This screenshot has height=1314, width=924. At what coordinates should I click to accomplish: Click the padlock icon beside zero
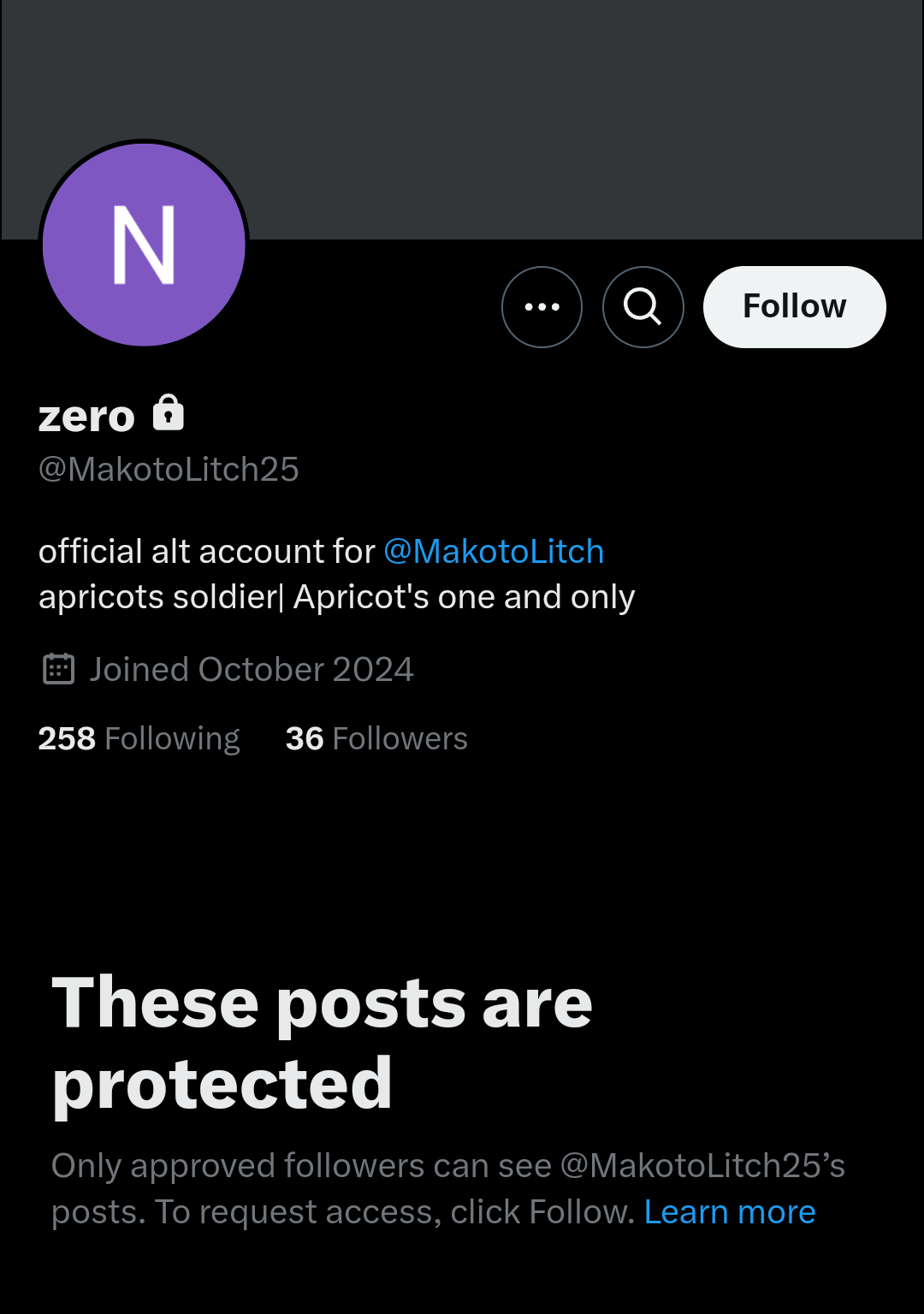[169, 413]
